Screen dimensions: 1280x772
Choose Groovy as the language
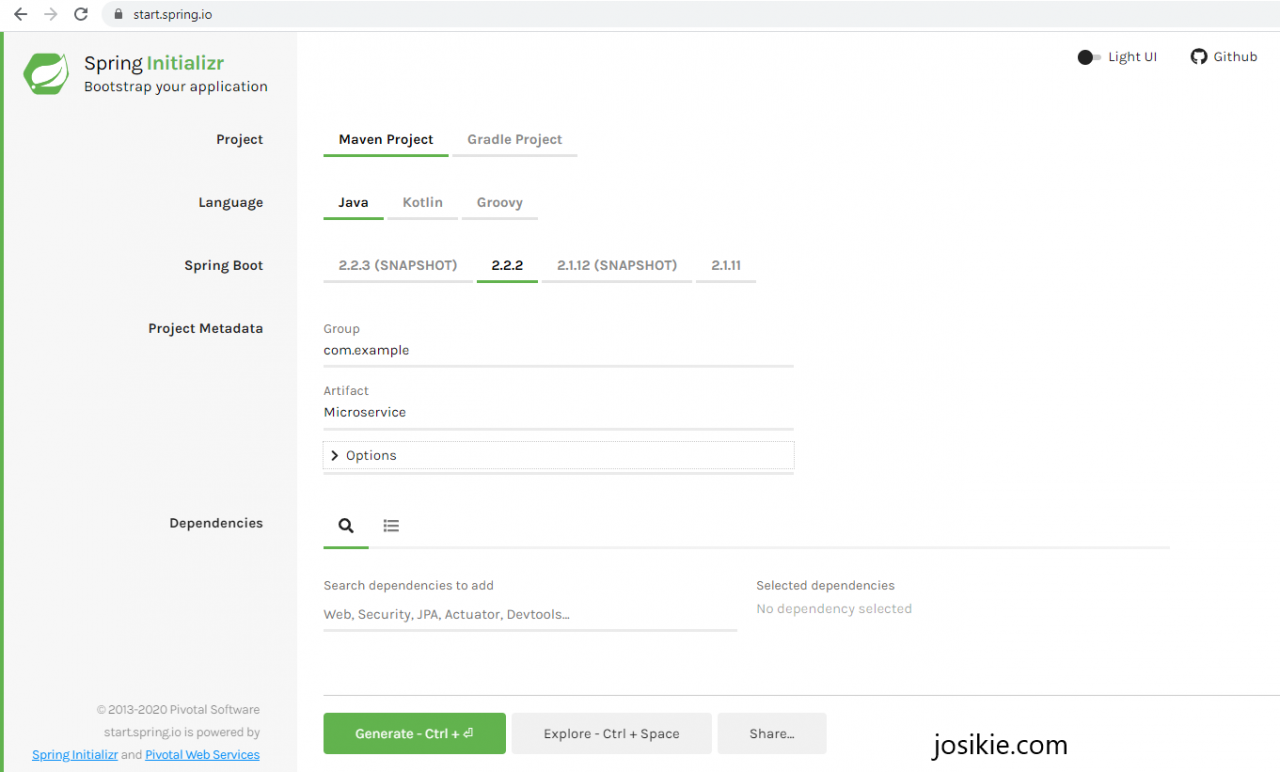click(x=499, y=202)
